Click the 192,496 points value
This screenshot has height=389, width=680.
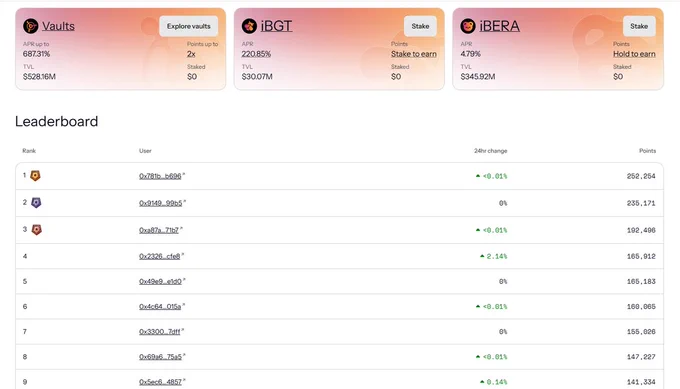pyautogui.click(x=641, y=230)
